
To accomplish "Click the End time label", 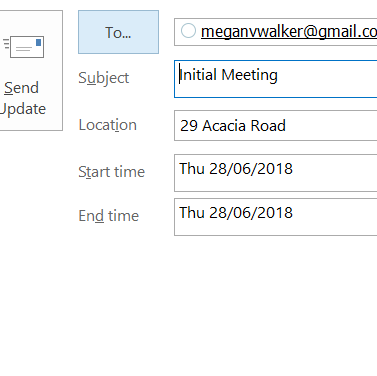I will tap(109, 216).
